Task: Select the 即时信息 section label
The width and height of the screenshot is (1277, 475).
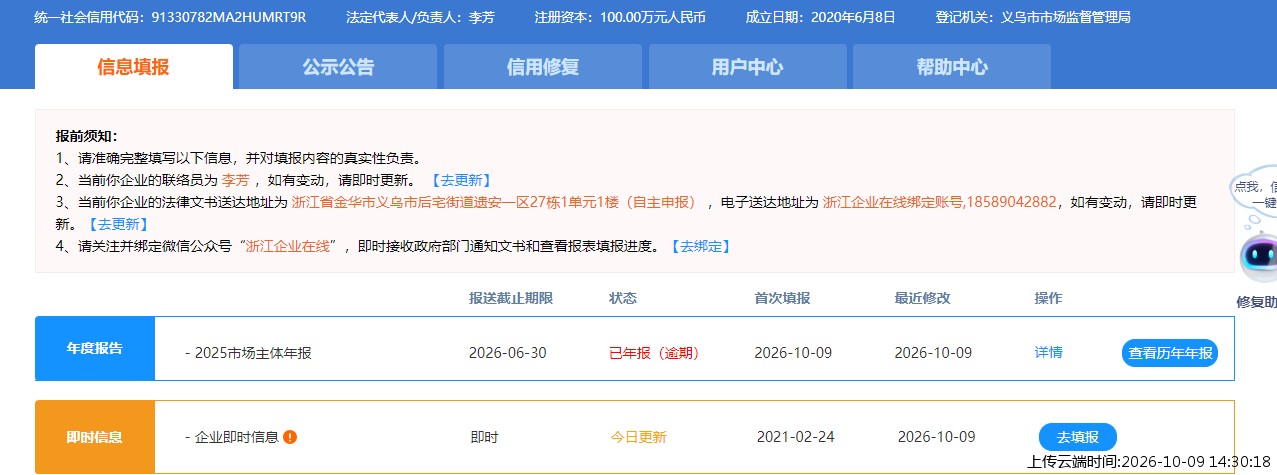Action: (x=95, y=437)
